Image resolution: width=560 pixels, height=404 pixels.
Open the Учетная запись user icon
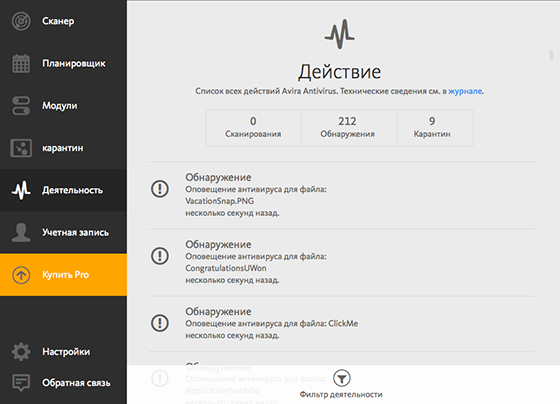point(21,233)
